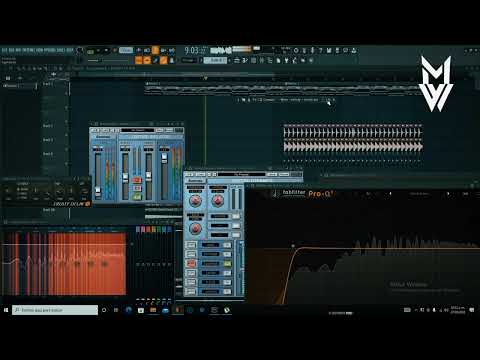Toggle the green button in the Waves fader plugin

(x=137, y=197)
